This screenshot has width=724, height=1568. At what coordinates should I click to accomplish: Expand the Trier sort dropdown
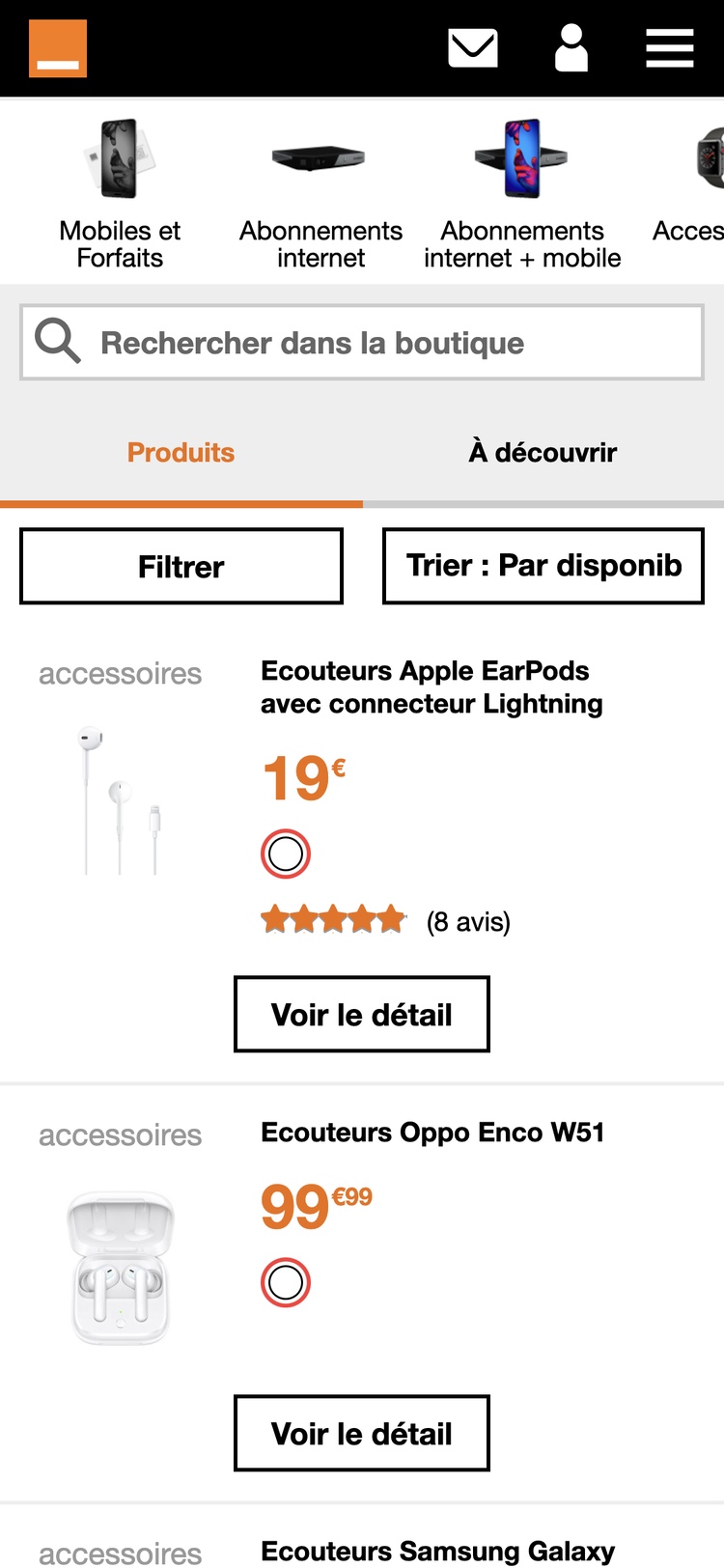[x=543, y=566]
